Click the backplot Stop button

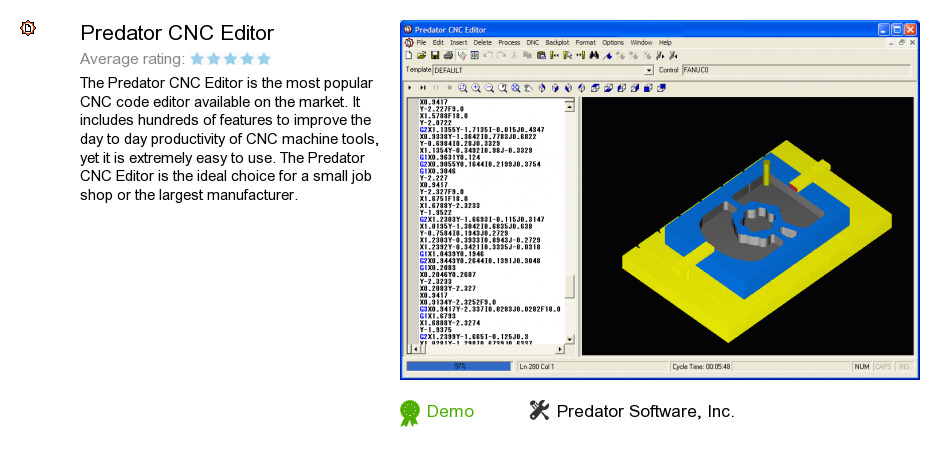click(x=449, y=88)
